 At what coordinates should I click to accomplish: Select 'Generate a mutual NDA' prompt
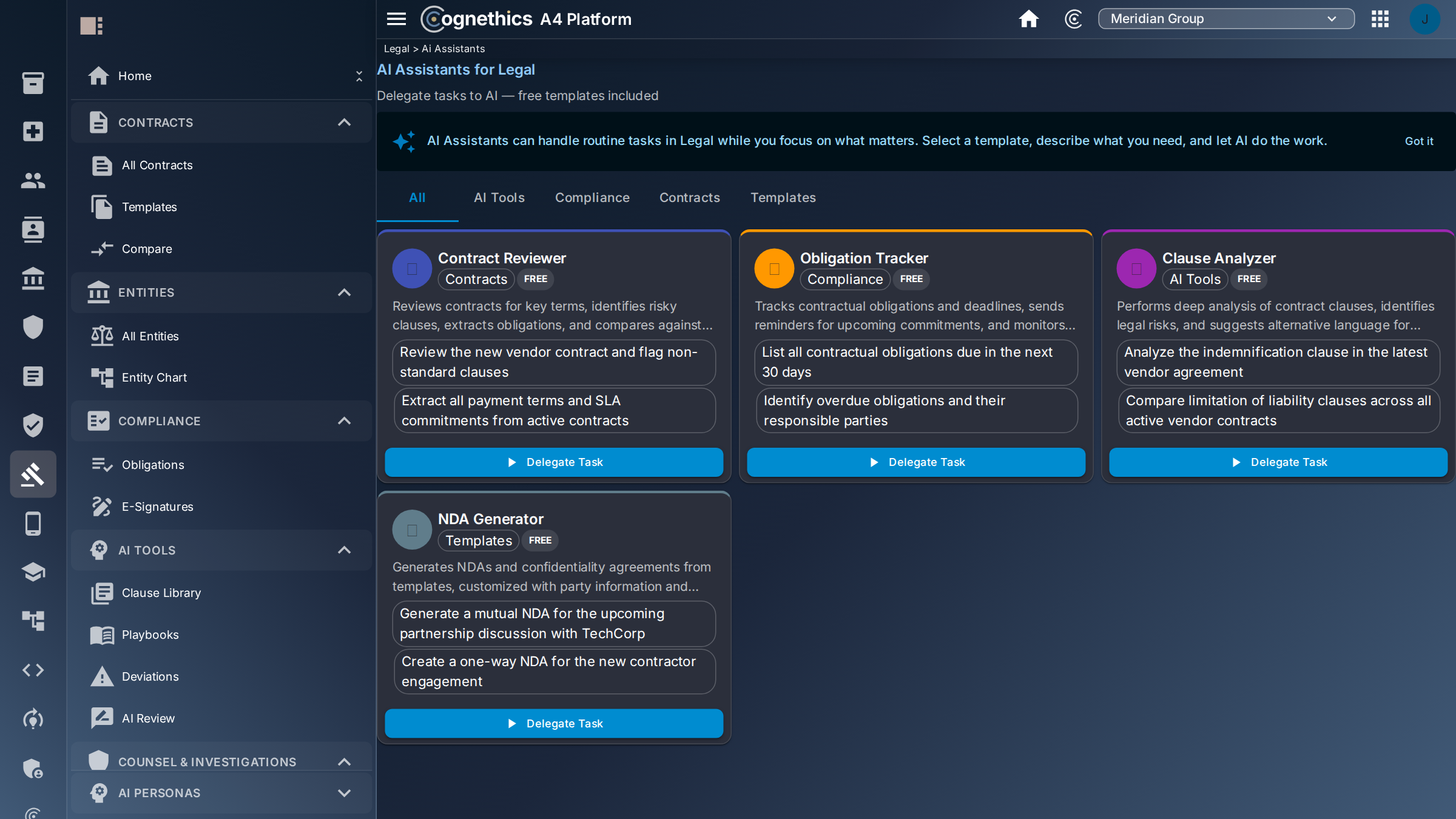[553, 623]
